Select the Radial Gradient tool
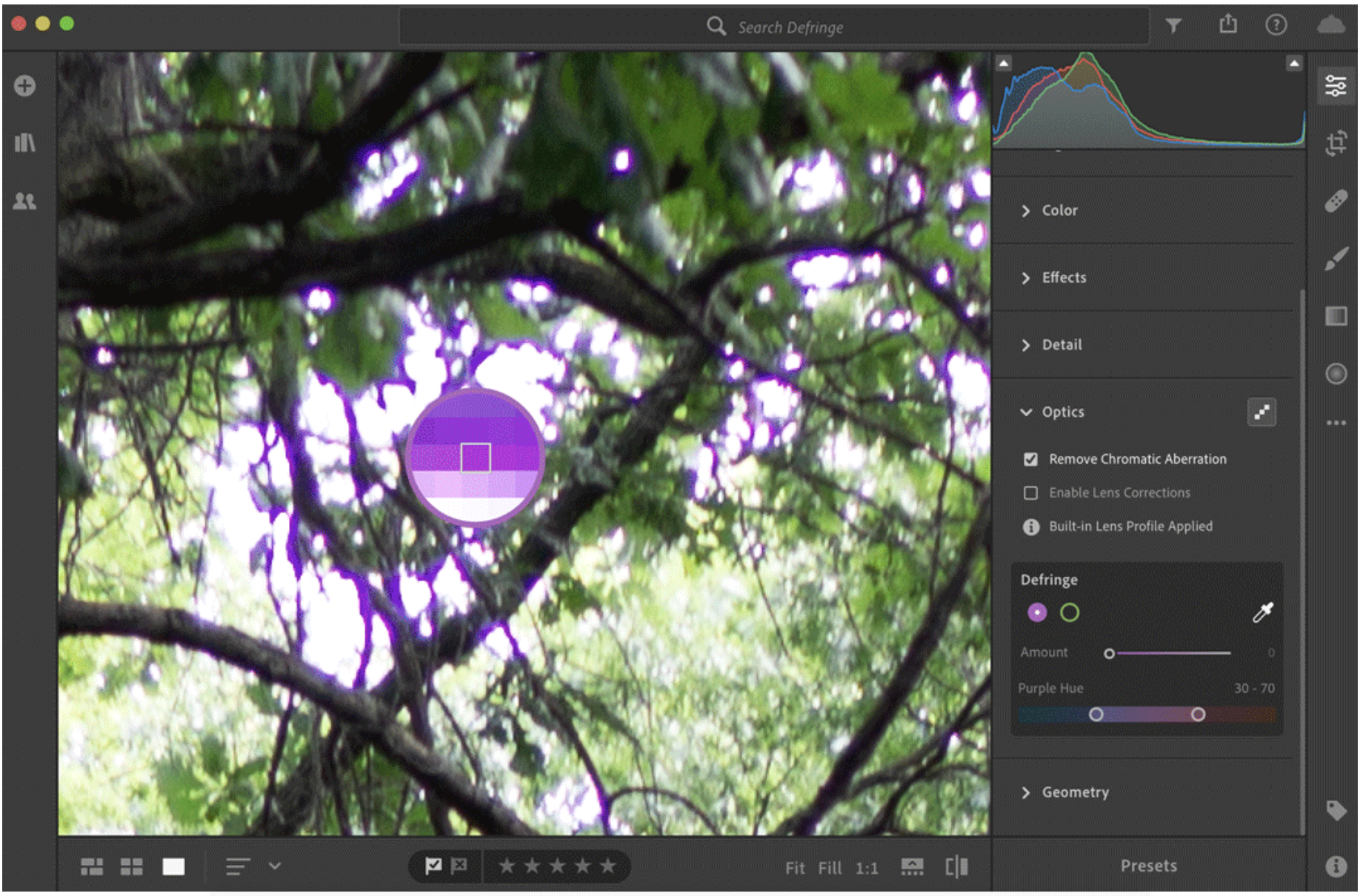This screenshot has height=896, width=1363. coord(1336,374)
